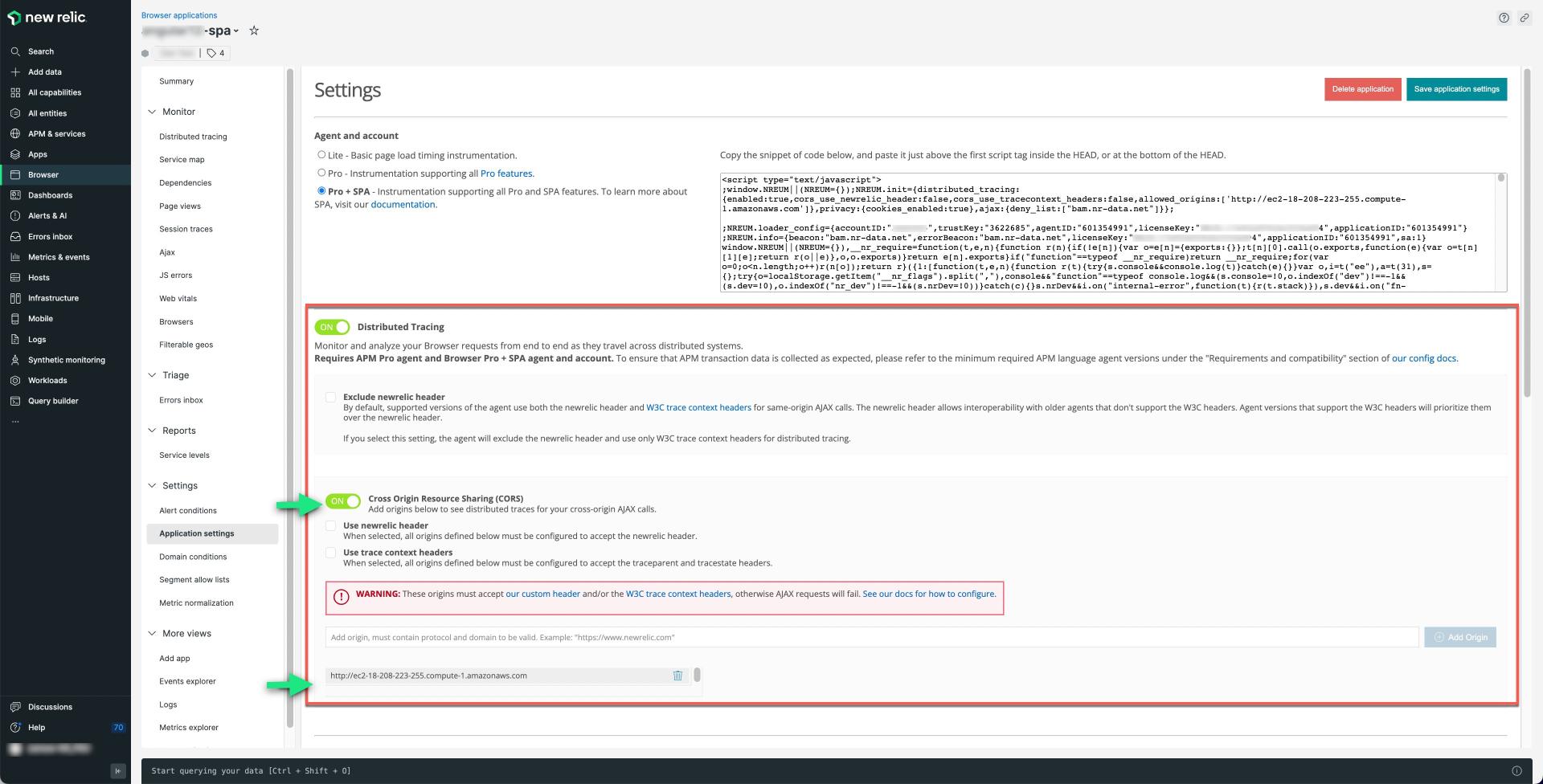This screenshot has width=1543, height=784.
Task: Collapse the Monitor section
Action: [152, 112]
